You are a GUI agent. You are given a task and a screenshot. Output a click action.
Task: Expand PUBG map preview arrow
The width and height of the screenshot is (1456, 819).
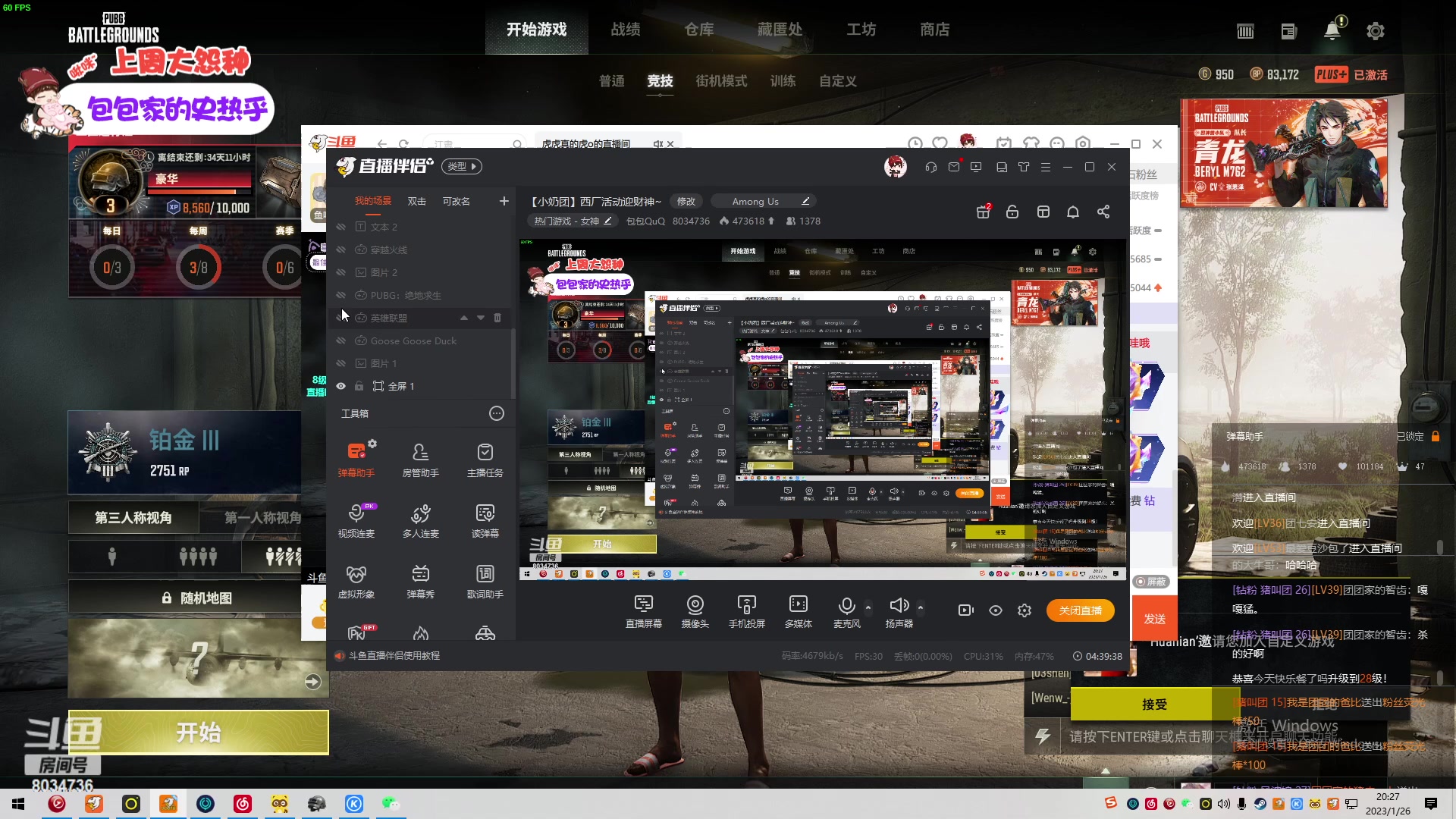pyautogui.click(x=313, y=682)
